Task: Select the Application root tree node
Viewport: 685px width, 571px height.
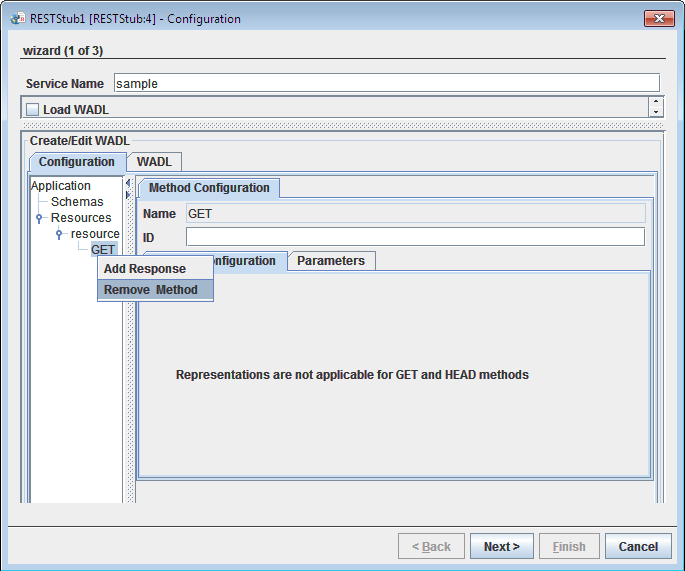Action: 61,186
